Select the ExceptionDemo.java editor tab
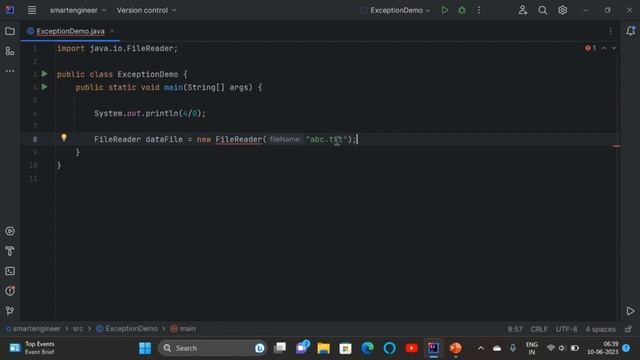The image size is (640, 360). 70,31
